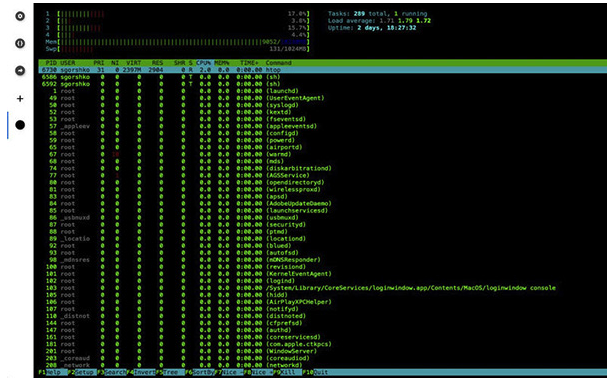Click the CPU 1 usage meter

[x=178, y=14]
